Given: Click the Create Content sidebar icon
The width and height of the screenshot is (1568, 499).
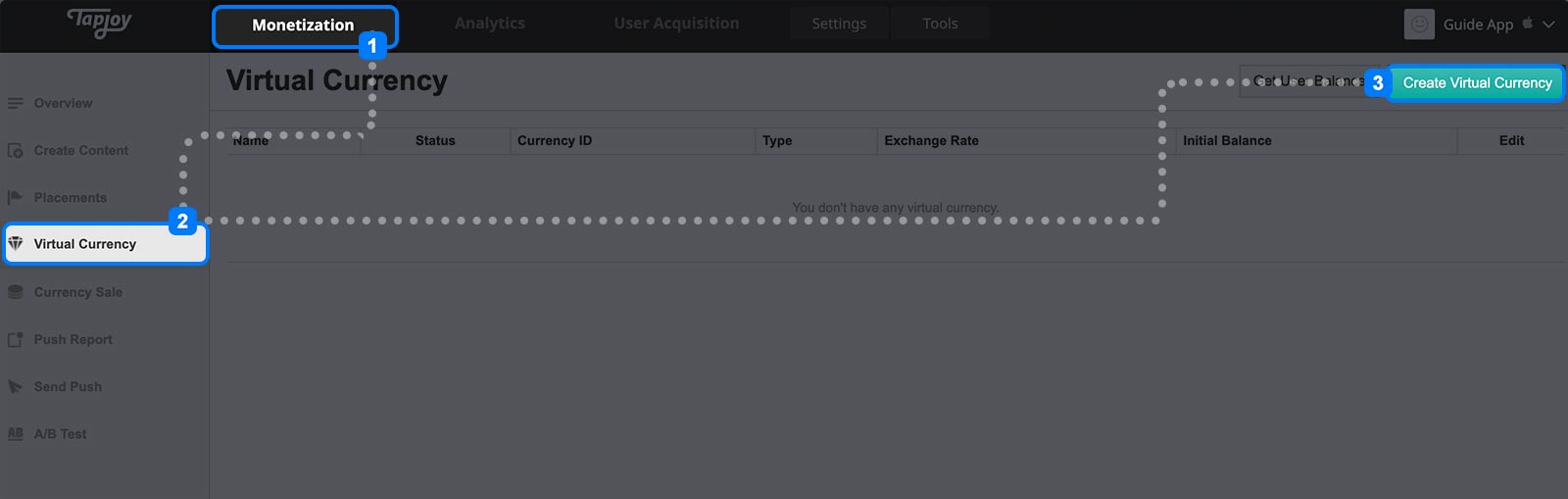Looking at the screenshot, I should [16, 150].
